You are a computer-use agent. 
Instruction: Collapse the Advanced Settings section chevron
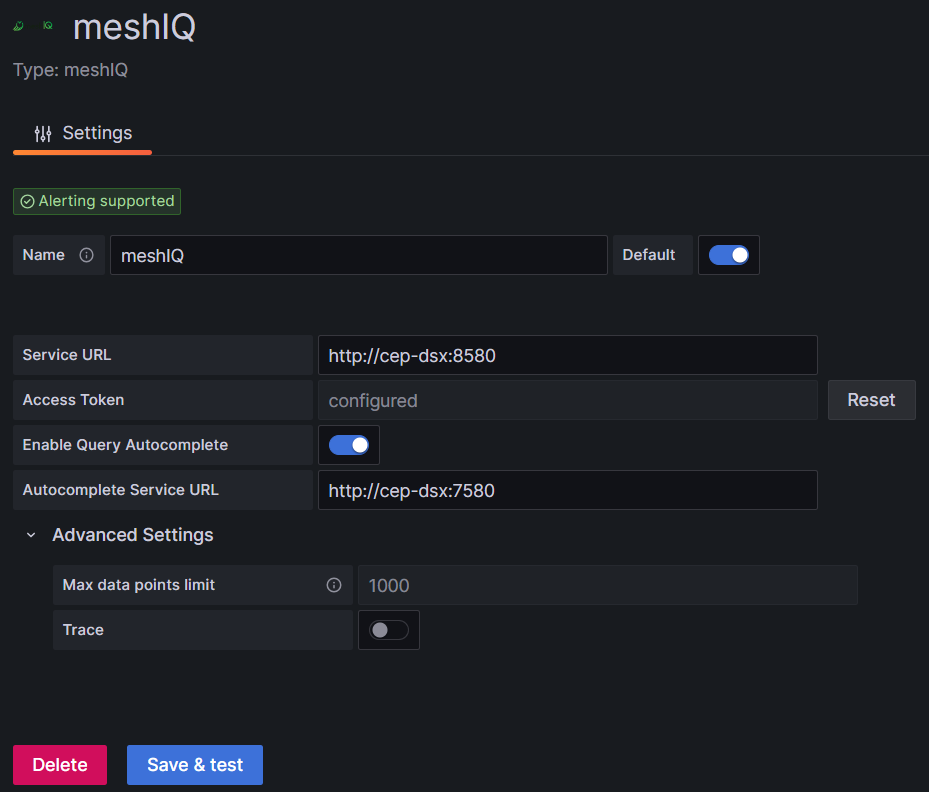click(31, 535)
